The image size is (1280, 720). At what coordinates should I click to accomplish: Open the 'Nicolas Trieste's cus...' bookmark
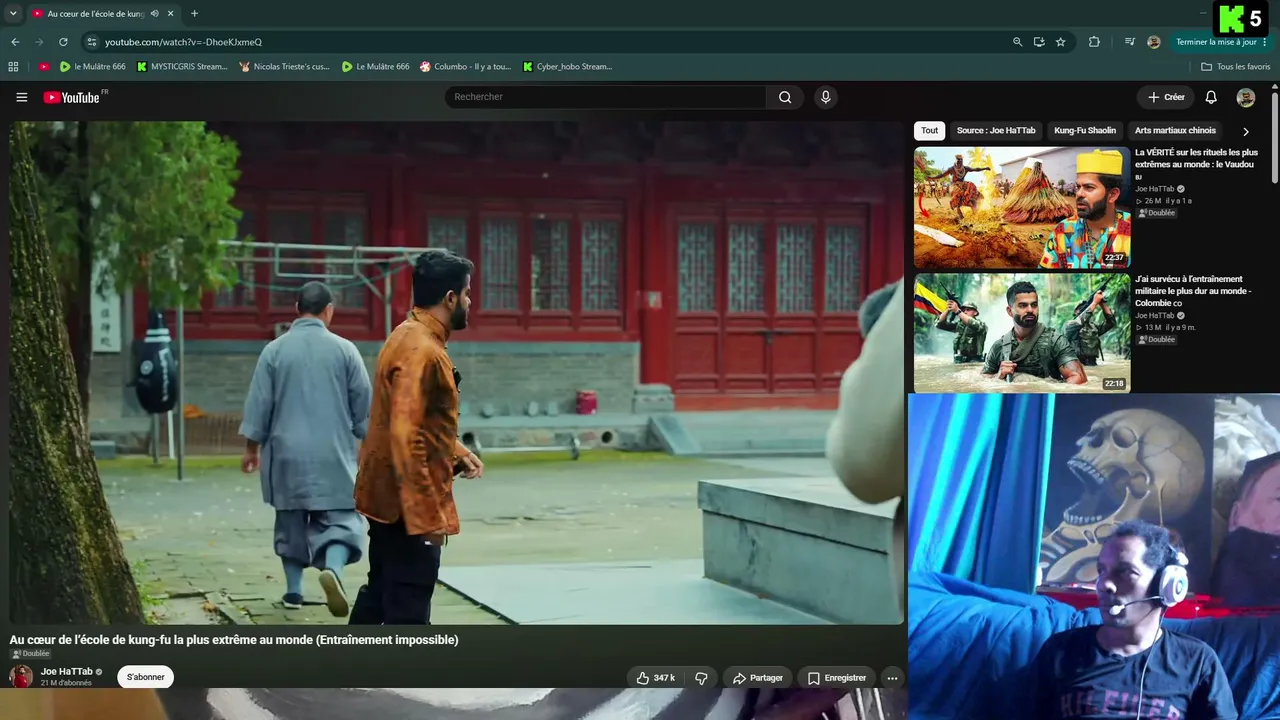[x=283, y=67]
